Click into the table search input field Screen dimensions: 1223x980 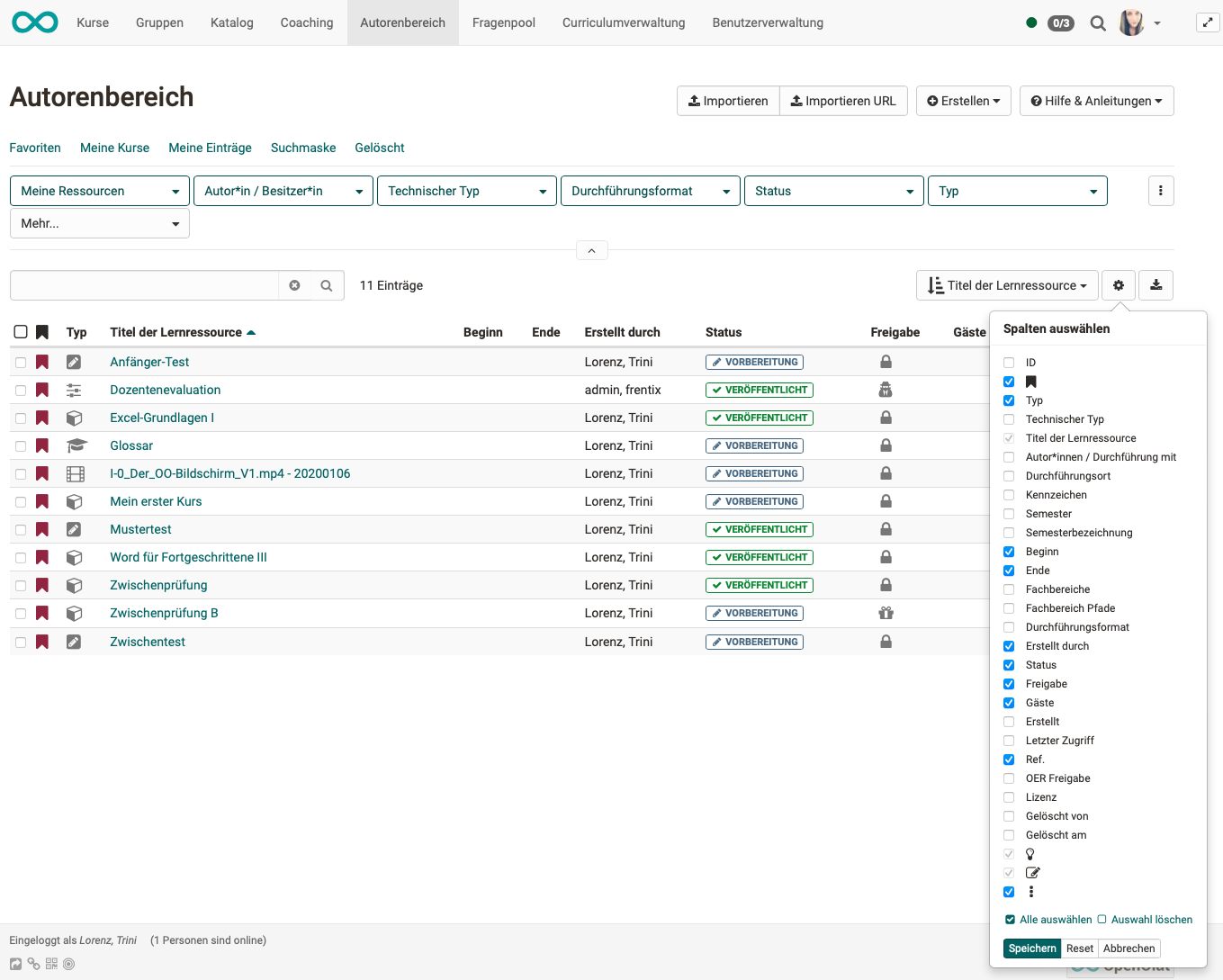tap(144, 285)
